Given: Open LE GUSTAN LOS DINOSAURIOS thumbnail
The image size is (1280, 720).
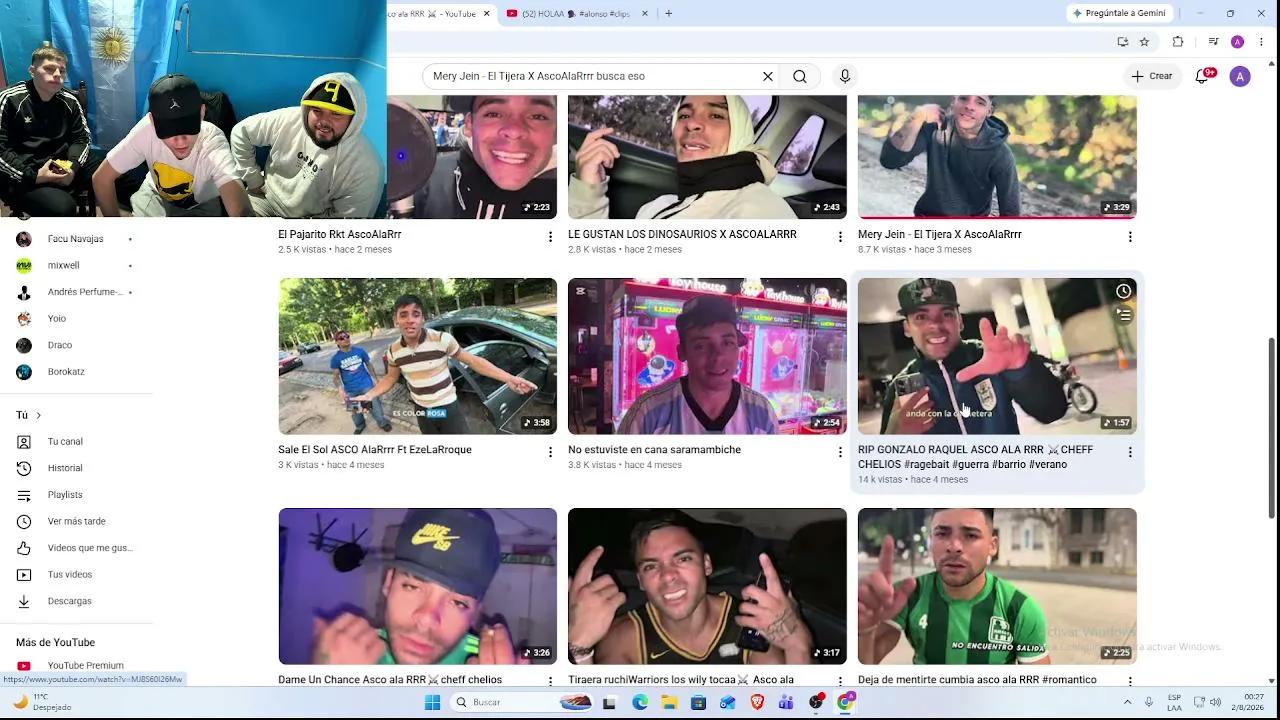Looking at the screenshot, I should click(707, 157).
